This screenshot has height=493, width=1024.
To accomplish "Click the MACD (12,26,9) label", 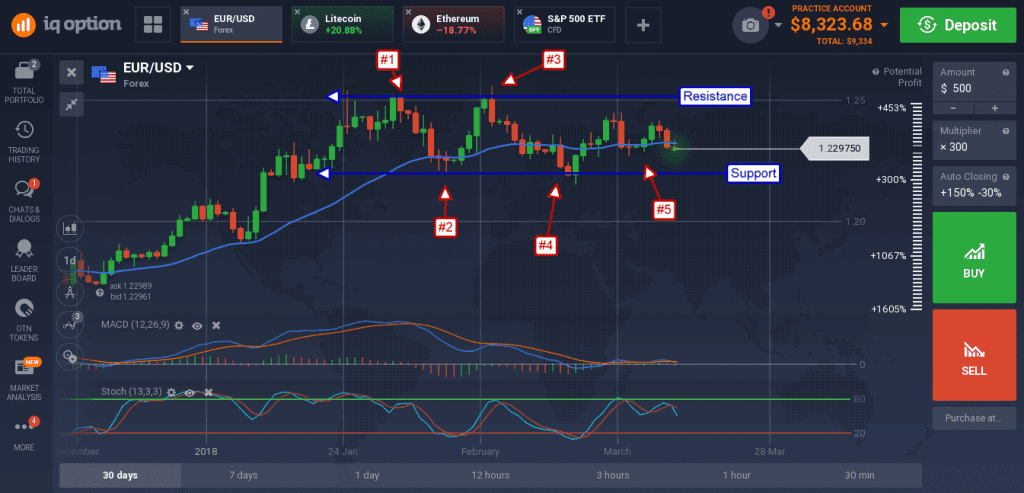I will [x=135, y=325].
